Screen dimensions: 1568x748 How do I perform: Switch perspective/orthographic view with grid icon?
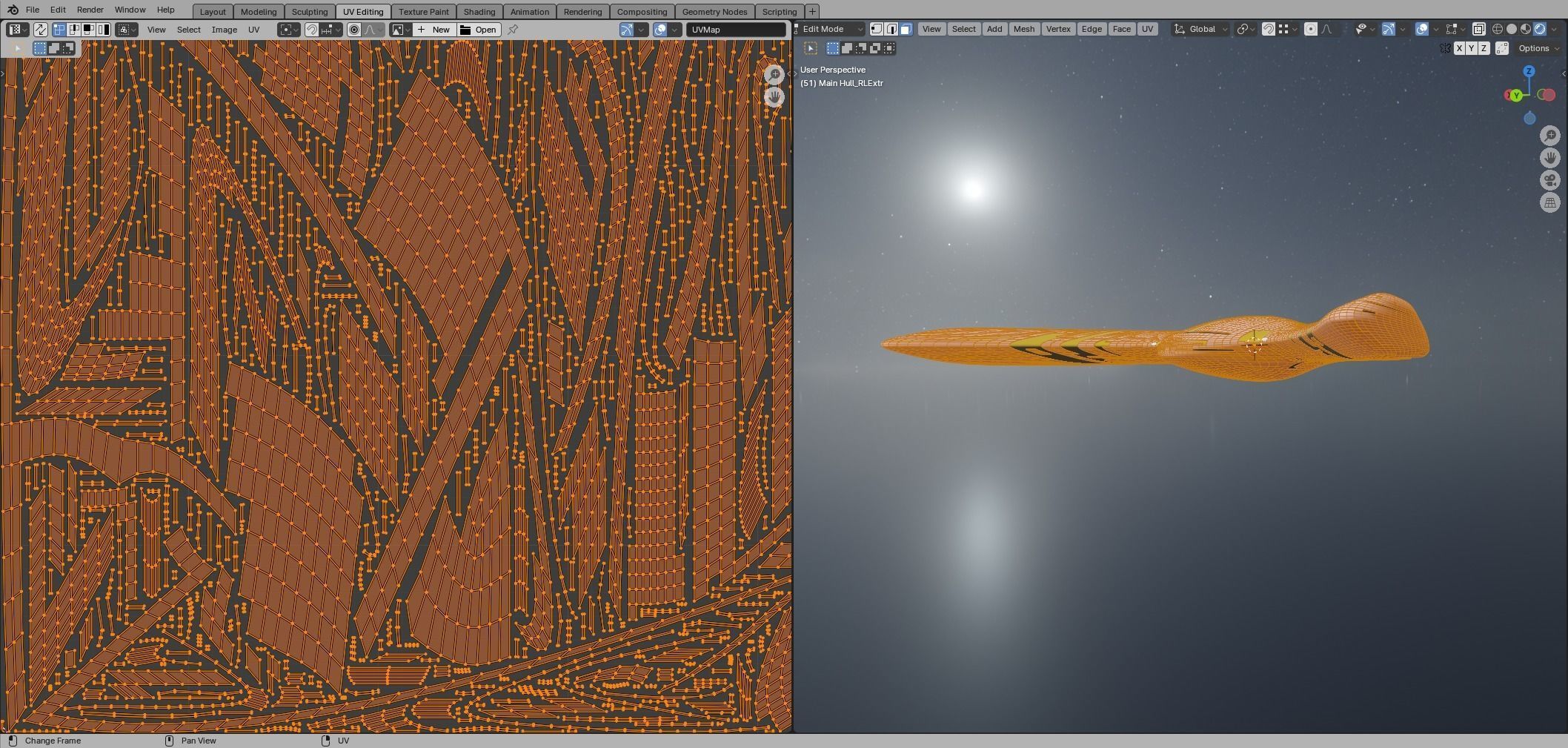[1550, 202]
